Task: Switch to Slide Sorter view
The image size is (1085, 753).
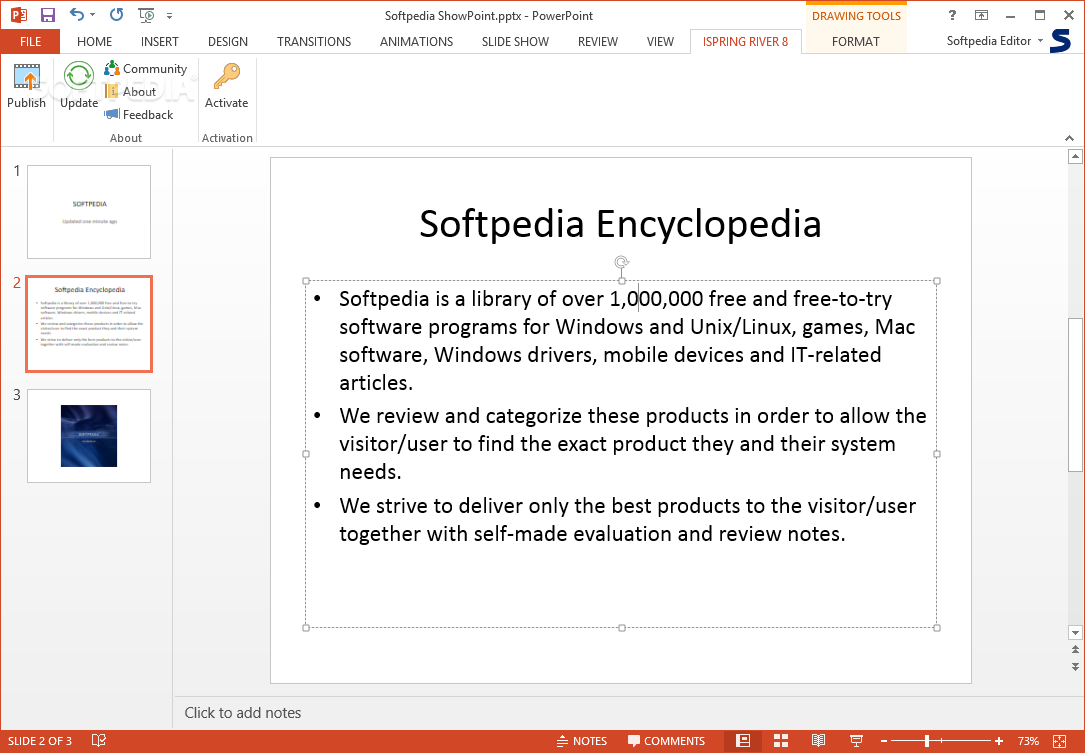Action: point(781,741)
